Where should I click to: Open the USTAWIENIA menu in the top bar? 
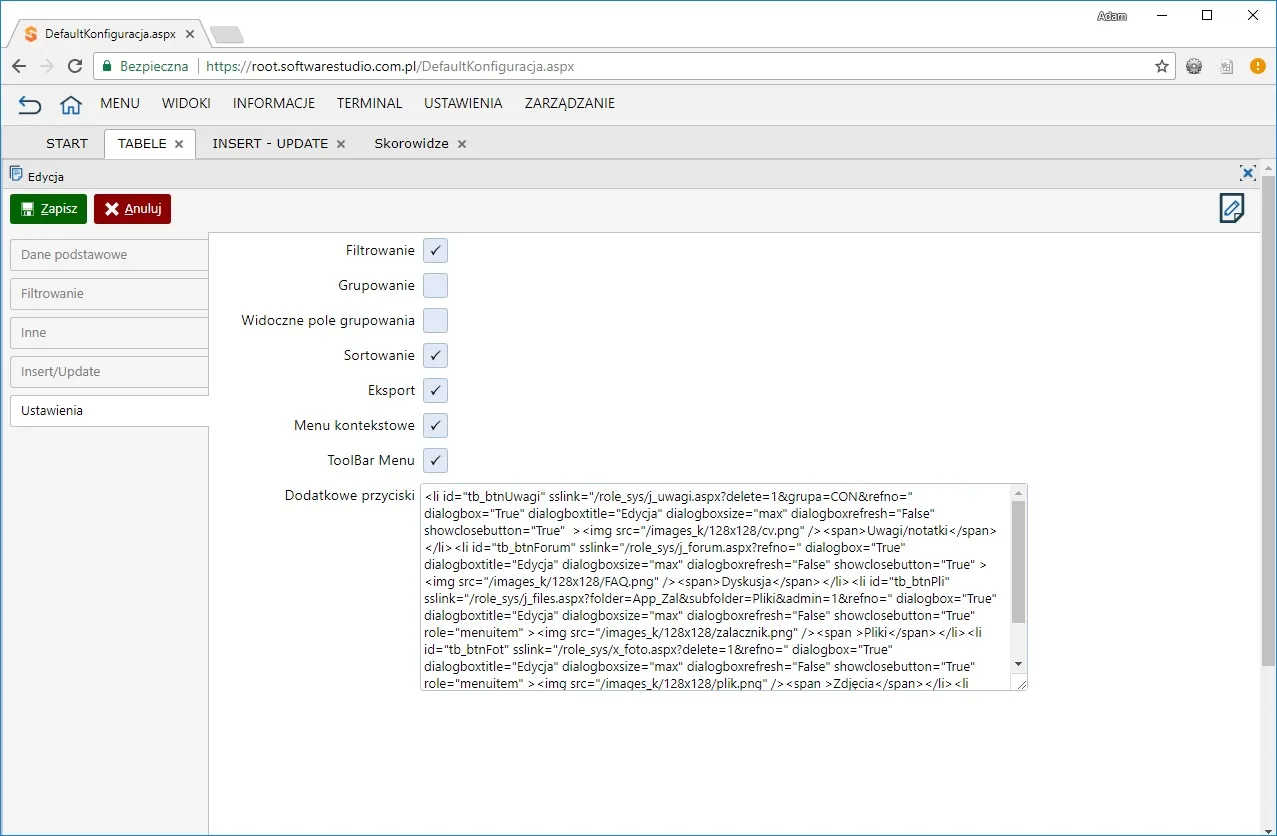point(463,104)
